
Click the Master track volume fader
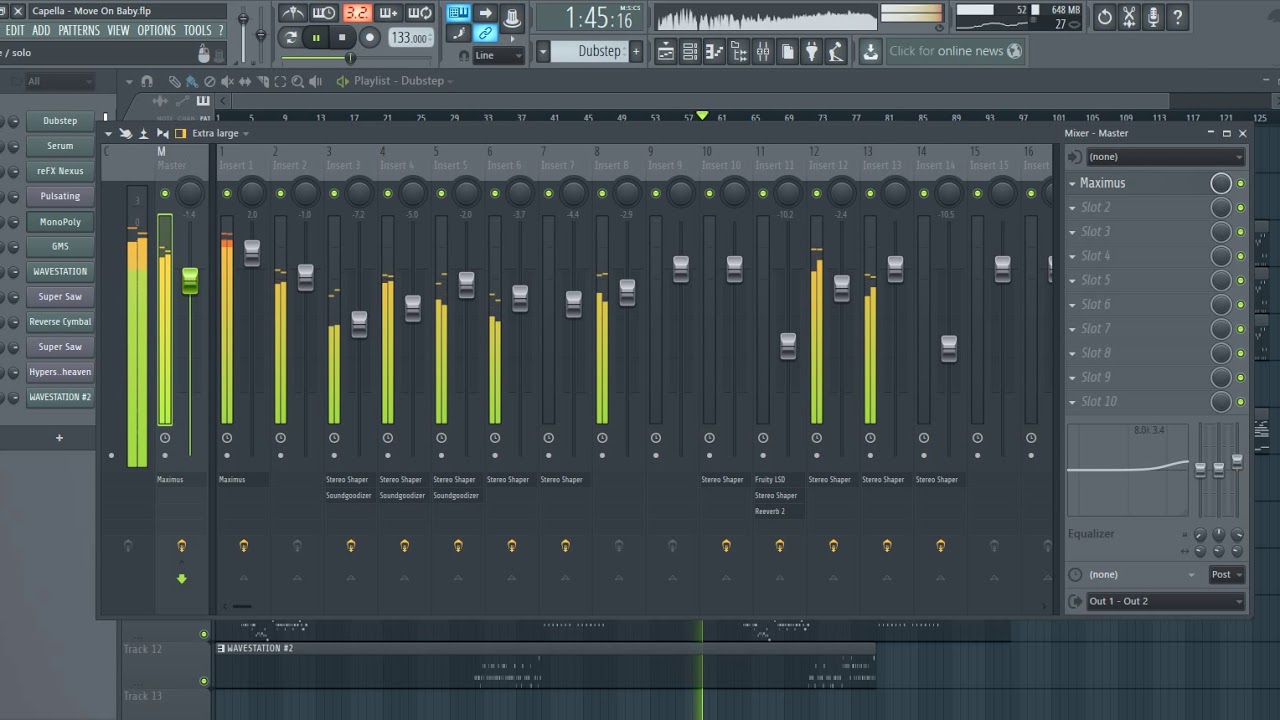coord(189,280)
